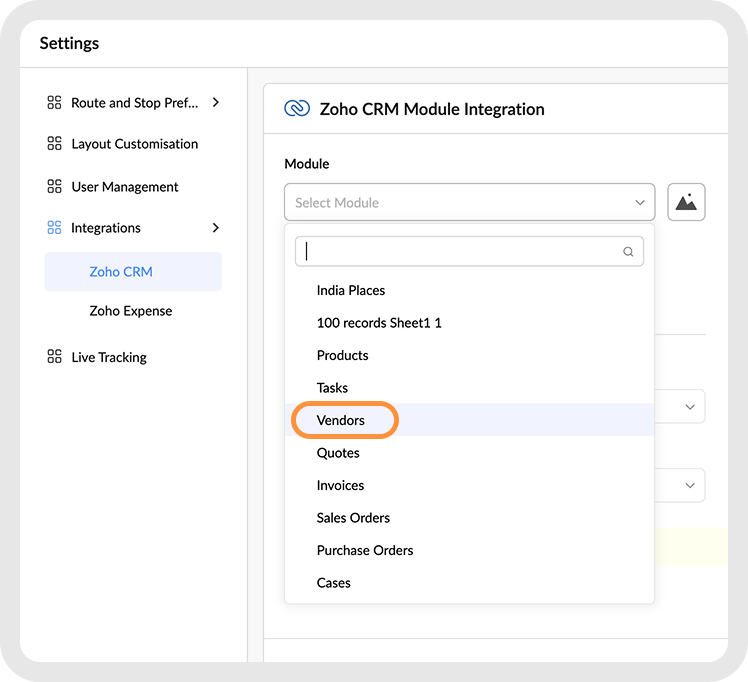Click the Integrations grid icon
The image size is (748, 682).
coord(55,228)
